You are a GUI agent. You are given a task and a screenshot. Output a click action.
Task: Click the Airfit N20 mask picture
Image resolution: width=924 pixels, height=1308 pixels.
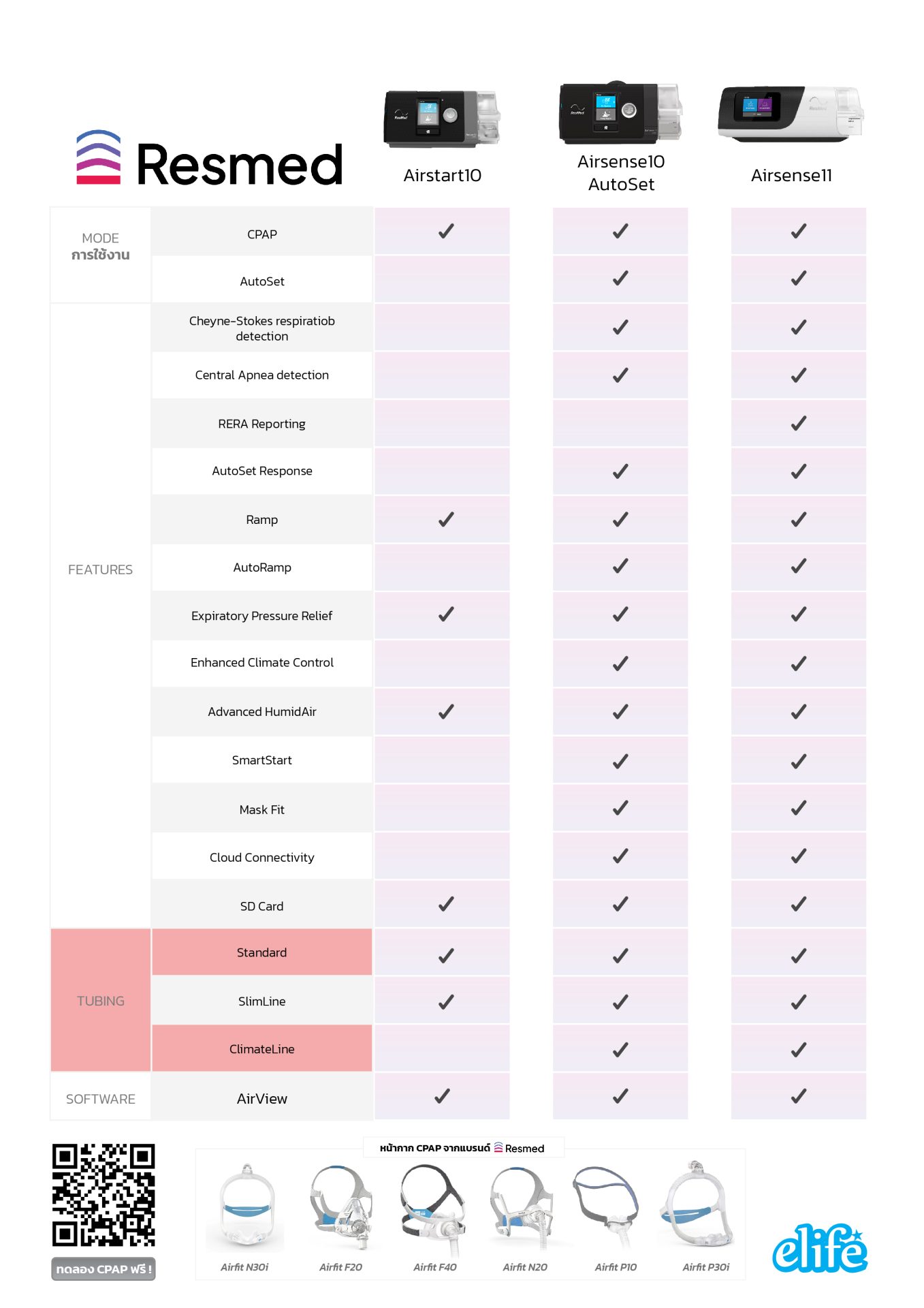click(522, 1207)
